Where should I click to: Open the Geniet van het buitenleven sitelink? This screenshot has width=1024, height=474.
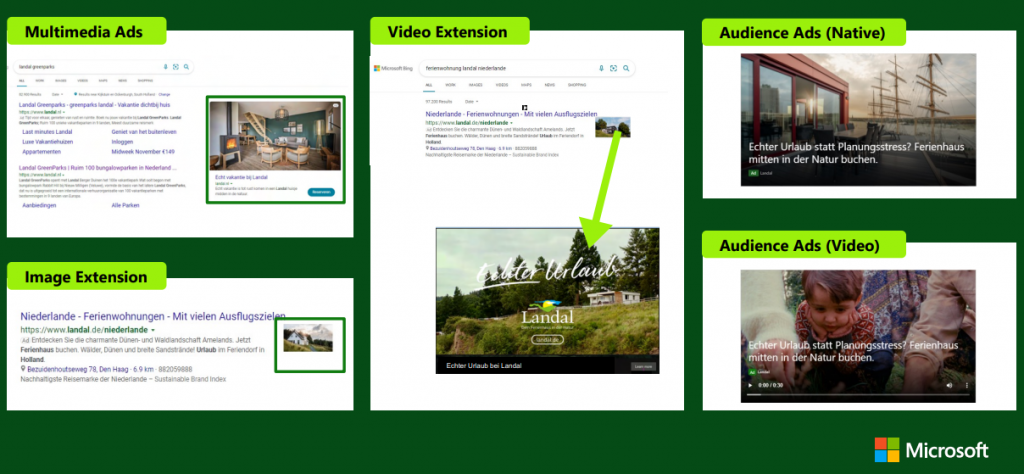coord(144,132)
